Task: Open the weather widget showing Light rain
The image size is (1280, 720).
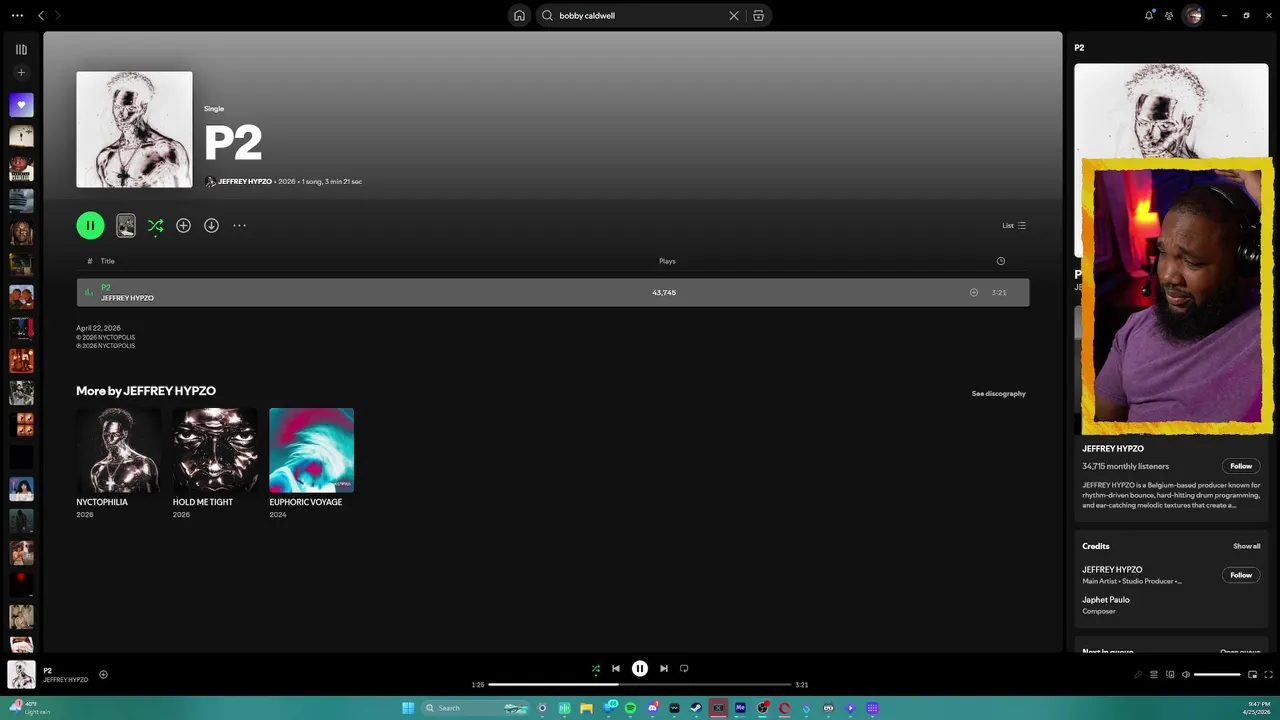Action: click(30, 708)
